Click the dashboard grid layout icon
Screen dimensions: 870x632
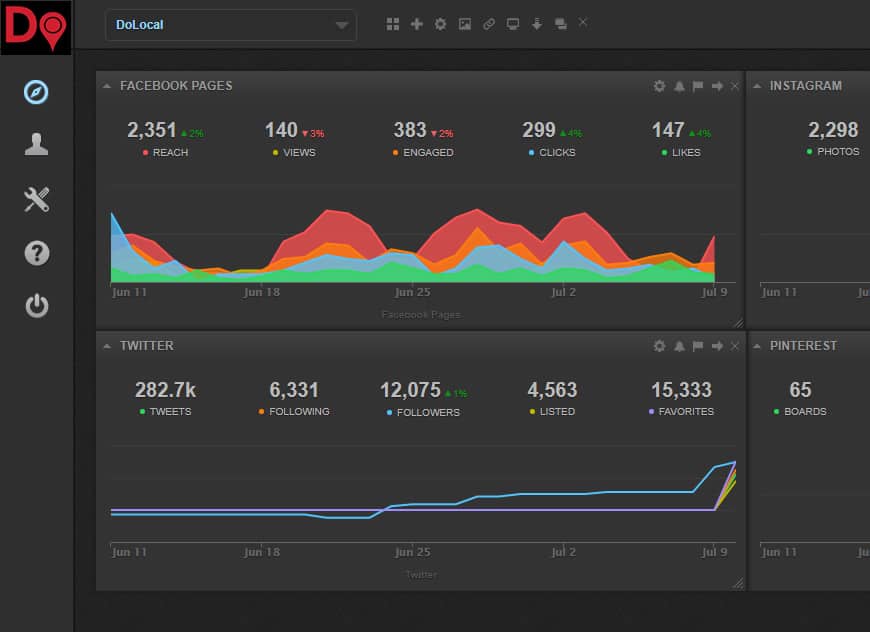pyautogui.click(x=393, y=24)
